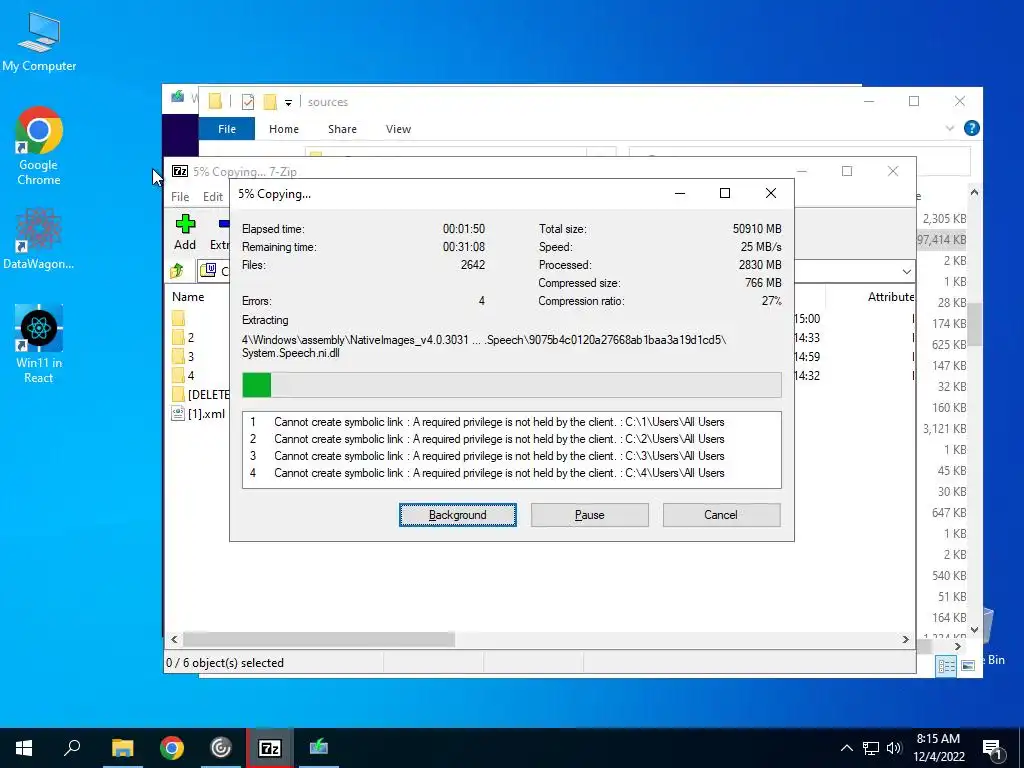Image resolution: width=1024 pixels, height=768 pixels.
Task: Open the Windows Start menu
Action: pyautogui.click(x=24, y=748)
